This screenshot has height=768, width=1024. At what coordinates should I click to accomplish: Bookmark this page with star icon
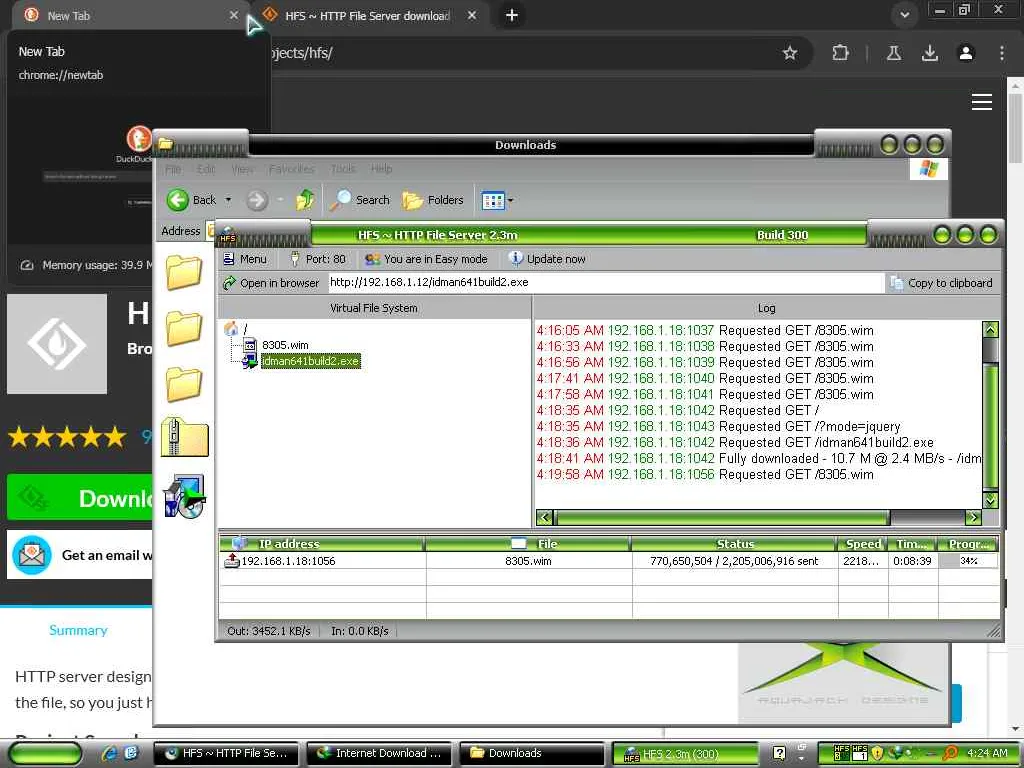(x=790, y=53)
